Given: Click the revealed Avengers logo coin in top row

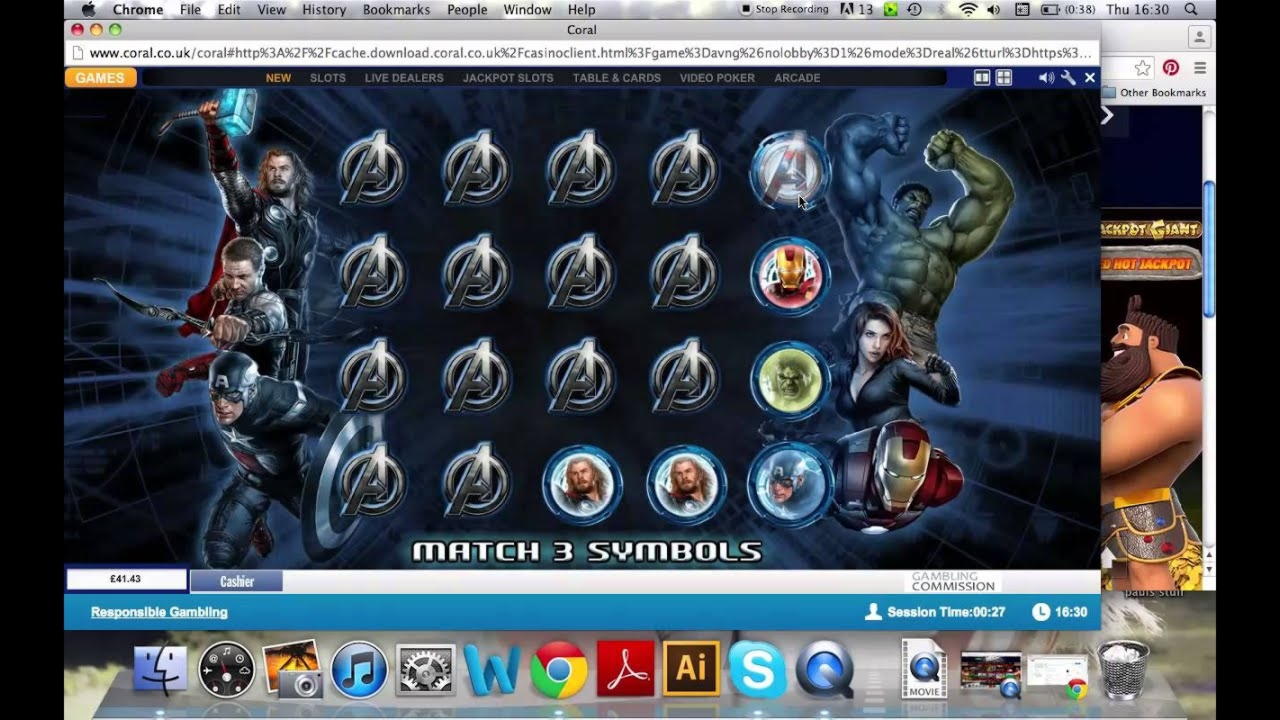Looking at the screenshot, I should click(790, 170).
